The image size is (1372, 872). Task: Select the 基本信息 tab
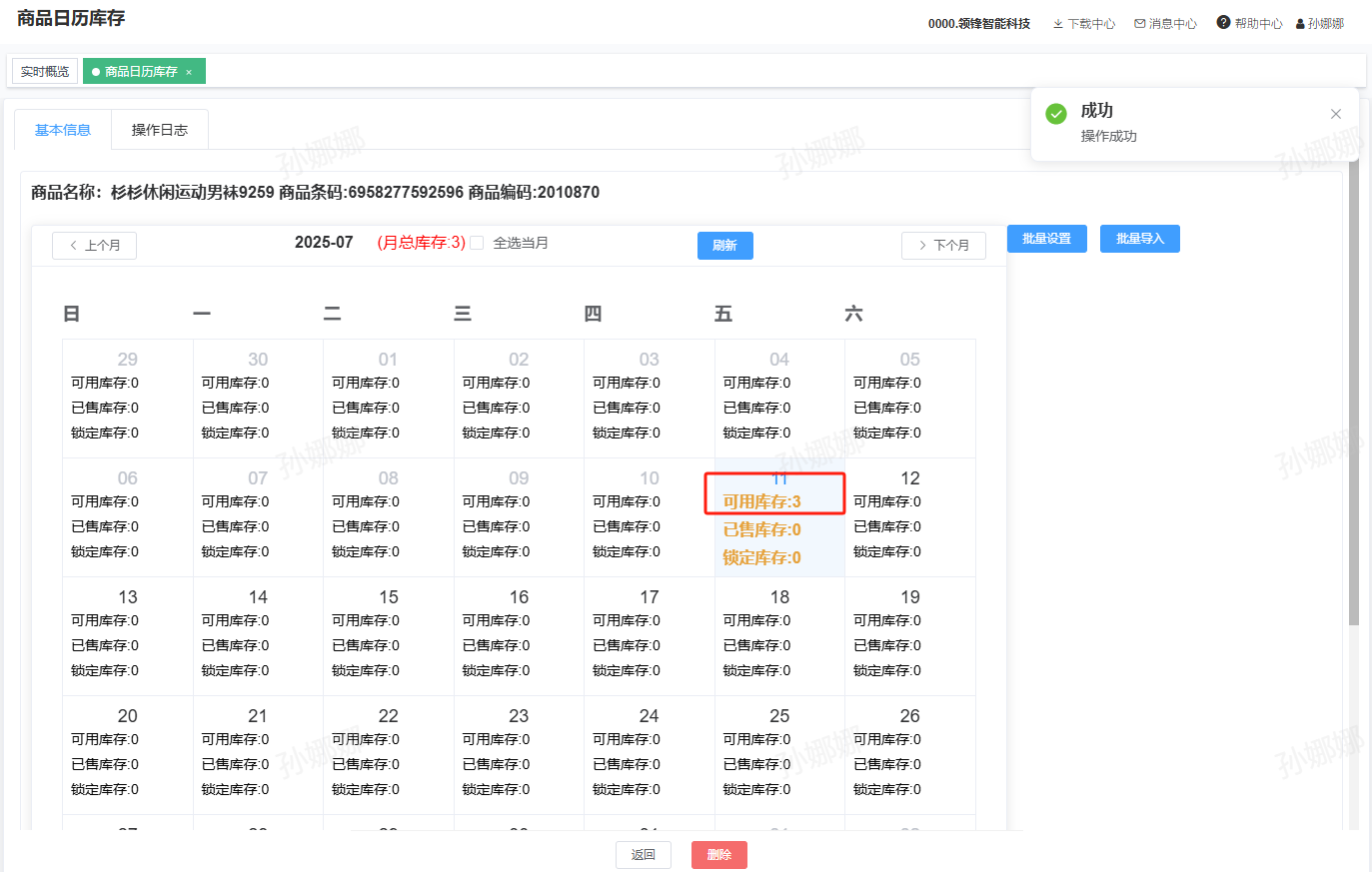click(x=63, y=130)
